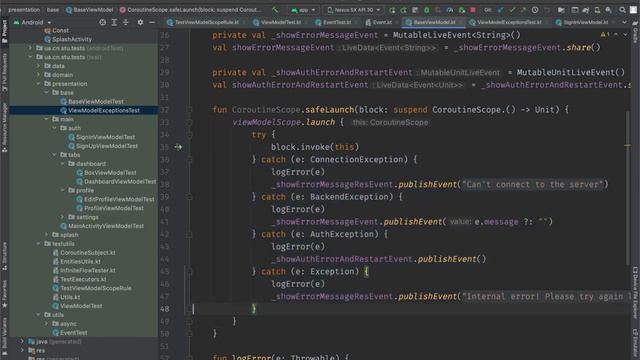
Task: Click the Attach Debugger to Android Process icon
Action: [x=461, y=9]
